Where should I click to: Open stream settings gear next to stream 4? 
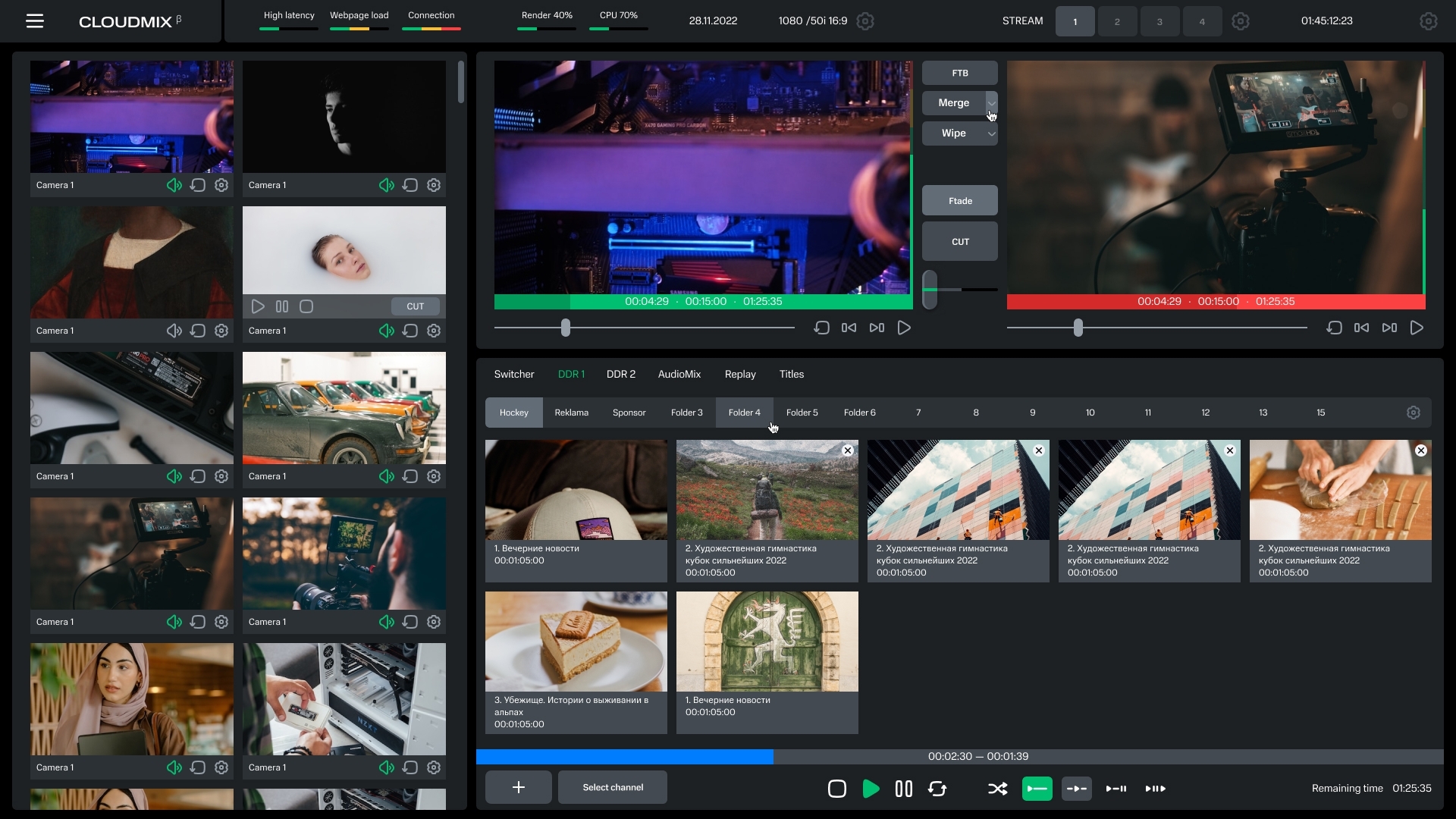click(x=1241, y=21)
